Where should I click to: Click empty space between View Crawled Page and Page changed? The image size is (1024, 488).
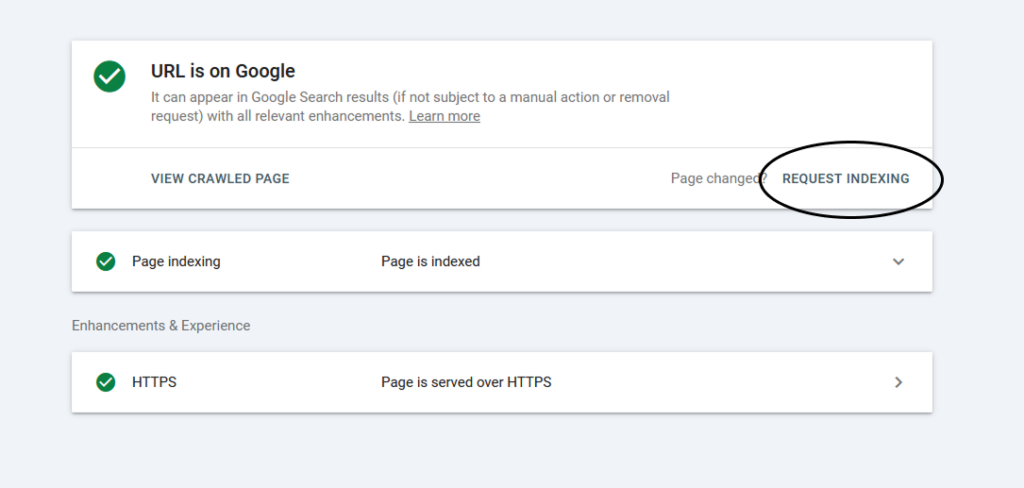(x=480, y=178)
